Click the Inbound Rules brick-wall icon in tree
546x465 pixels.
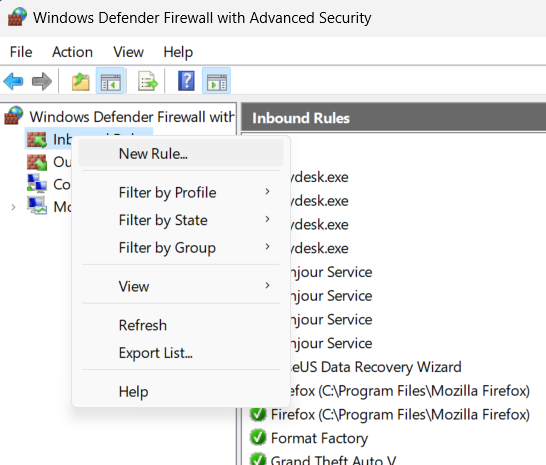tap(37, 140)
